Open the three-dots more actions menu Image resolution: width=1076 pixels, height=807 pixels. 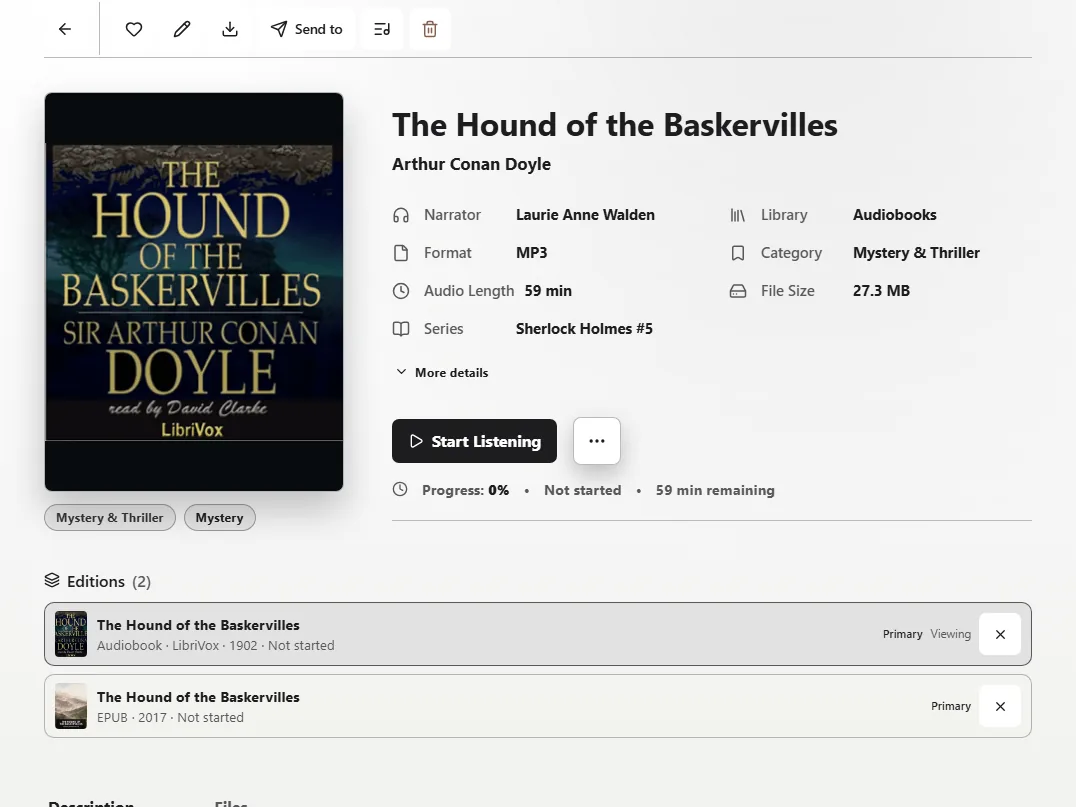coord(597,441)
